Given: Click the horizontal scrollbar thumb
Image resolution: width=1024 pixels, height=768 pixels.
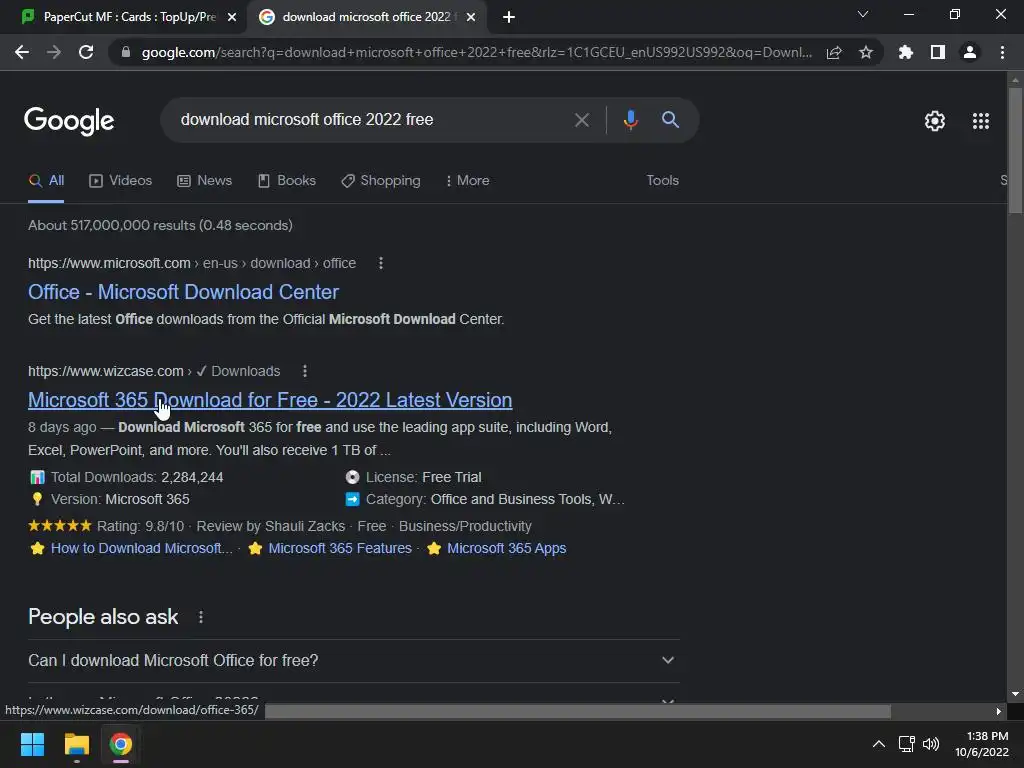Looking at the screenshot, I should [578, 711].
